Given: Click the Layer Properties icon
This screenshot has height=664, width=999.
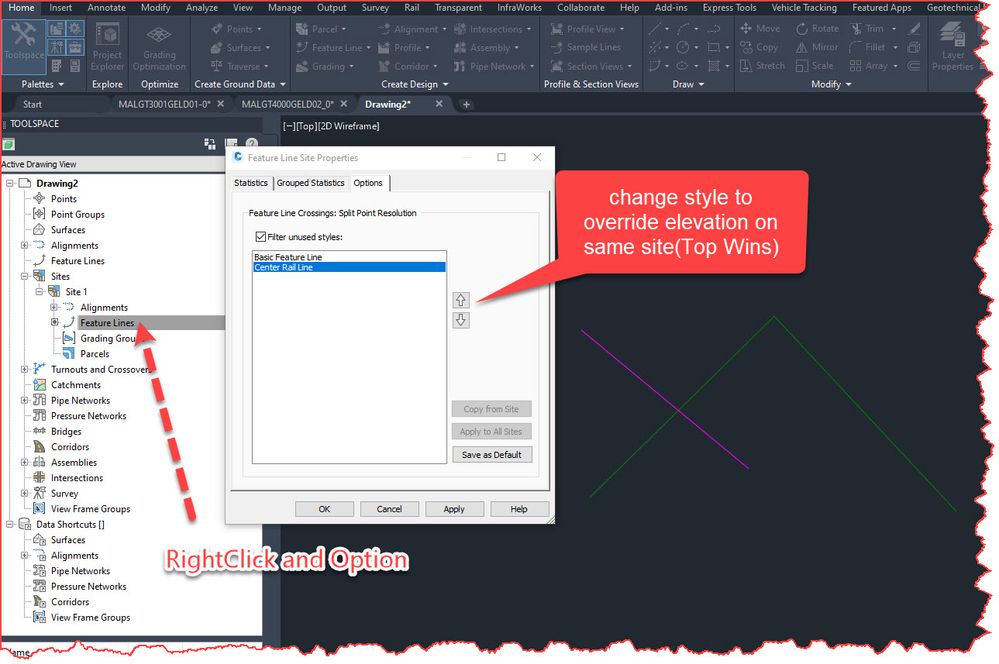Looking at the screenshot, I should [x=952, y=48].
